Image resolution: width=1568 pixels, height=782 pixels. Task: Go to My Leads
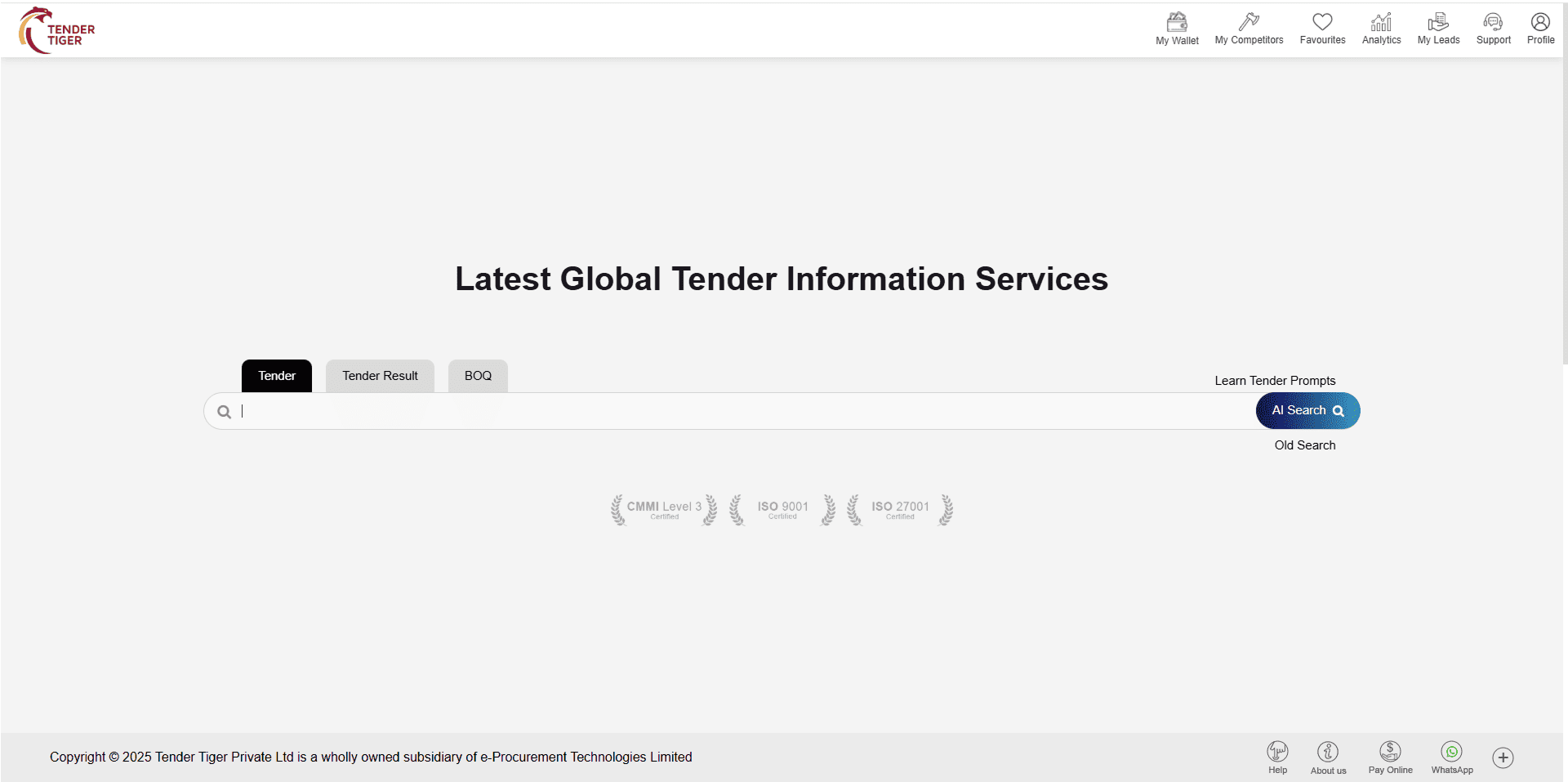coord(1438,23)
